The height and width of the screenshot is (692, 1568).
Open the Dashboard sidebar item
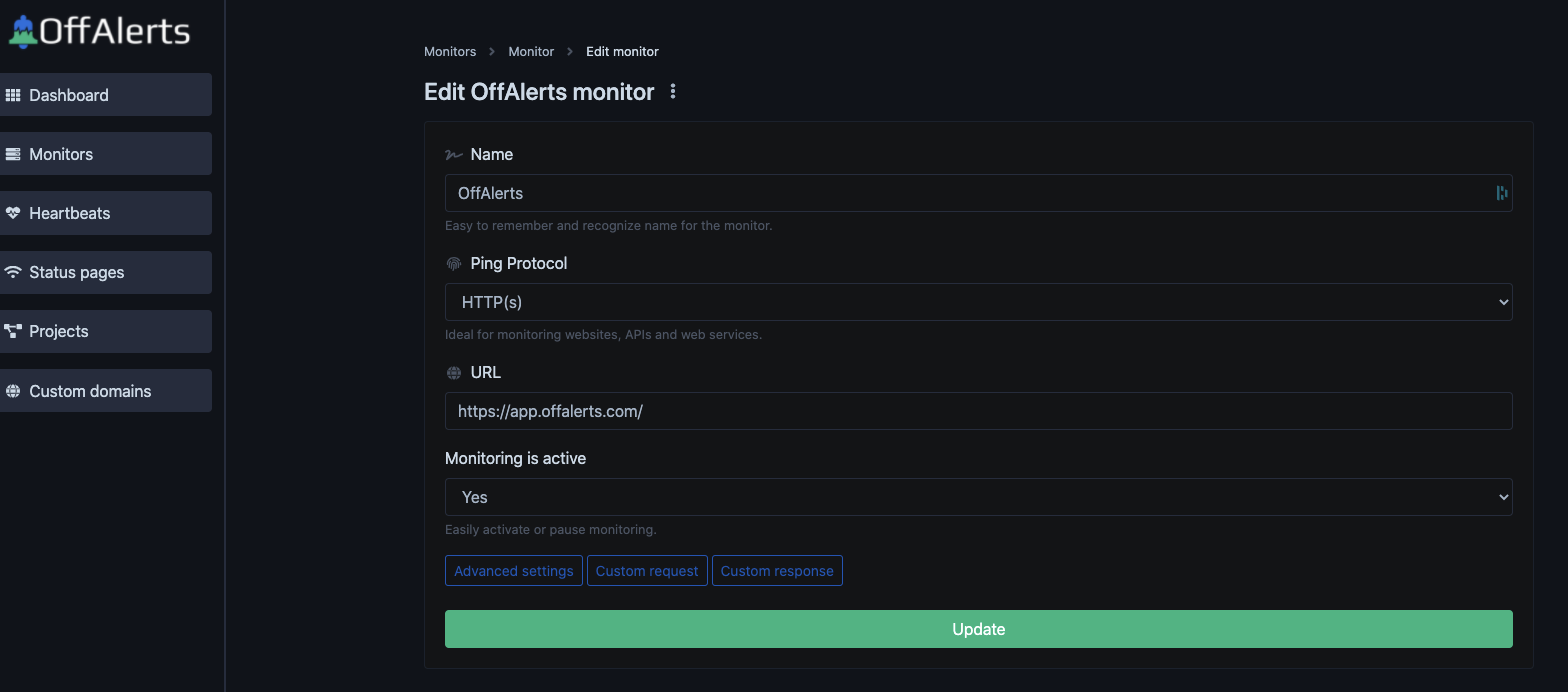coord(105,95)
